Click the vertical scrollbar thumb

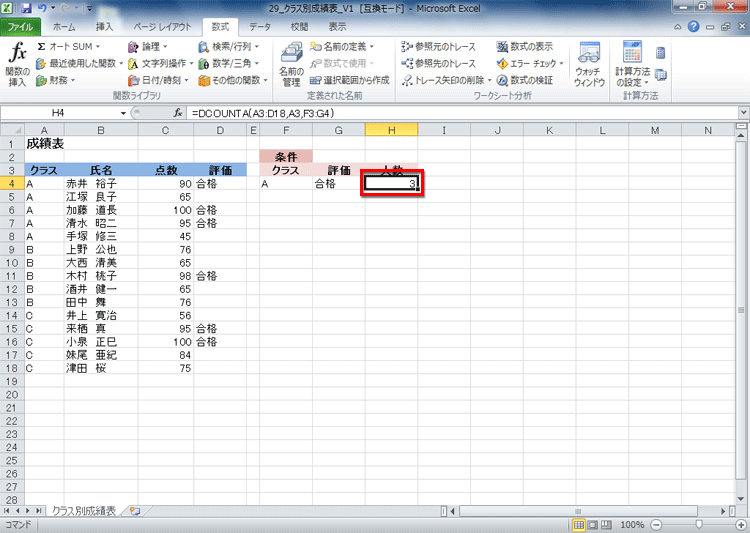pos(741,310)
